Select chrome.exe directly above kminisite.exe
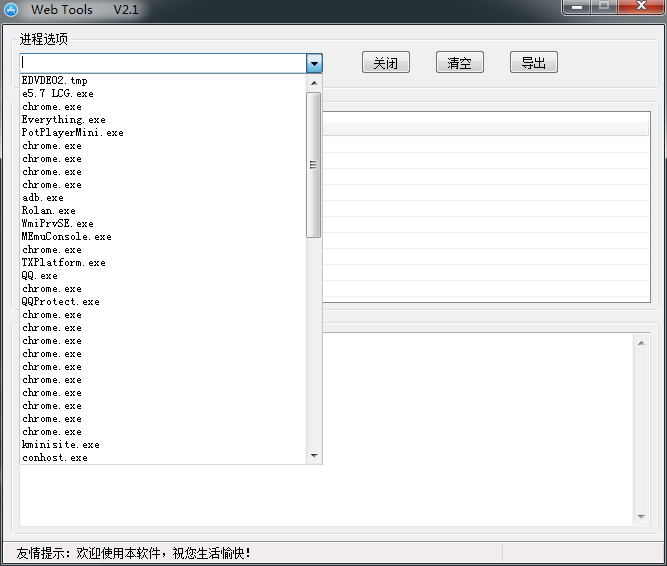 (163, 432)
